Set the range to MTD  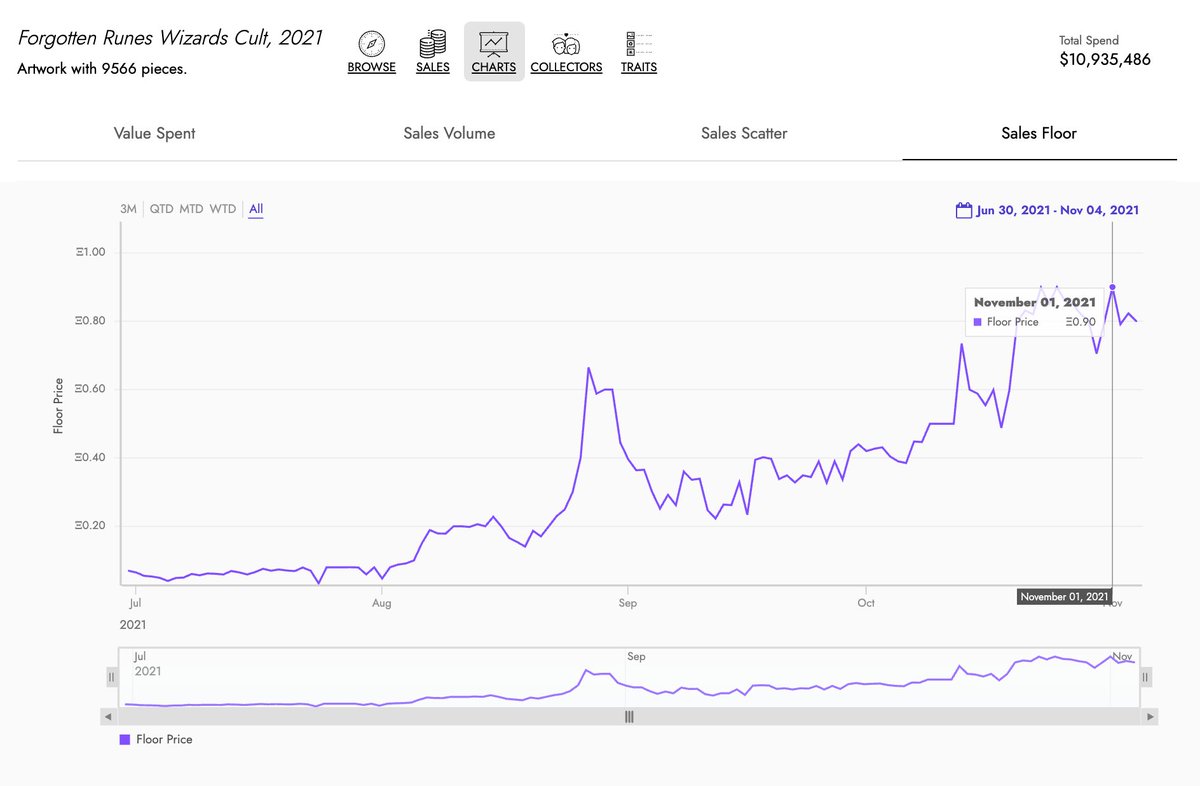191,209
